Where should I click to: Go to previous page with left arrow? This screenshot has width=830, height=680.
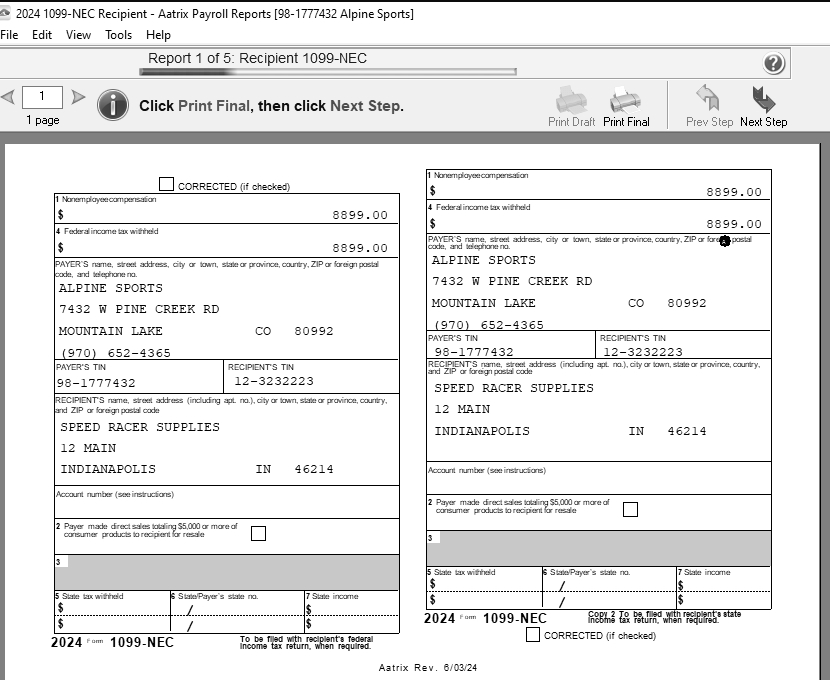coord(8,97)
